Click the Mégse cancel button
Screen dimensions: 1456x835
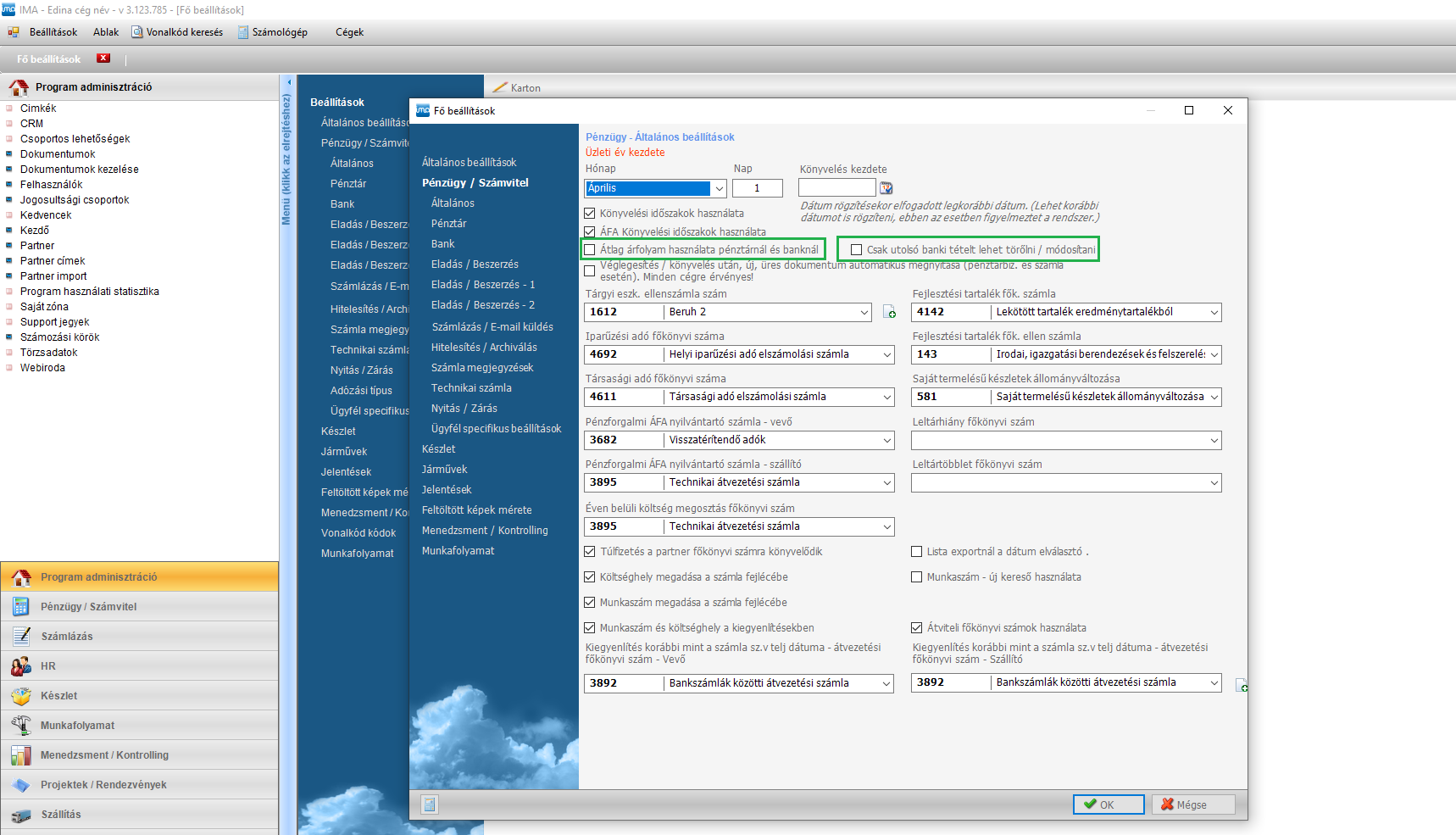click(x=1192, y=804)
